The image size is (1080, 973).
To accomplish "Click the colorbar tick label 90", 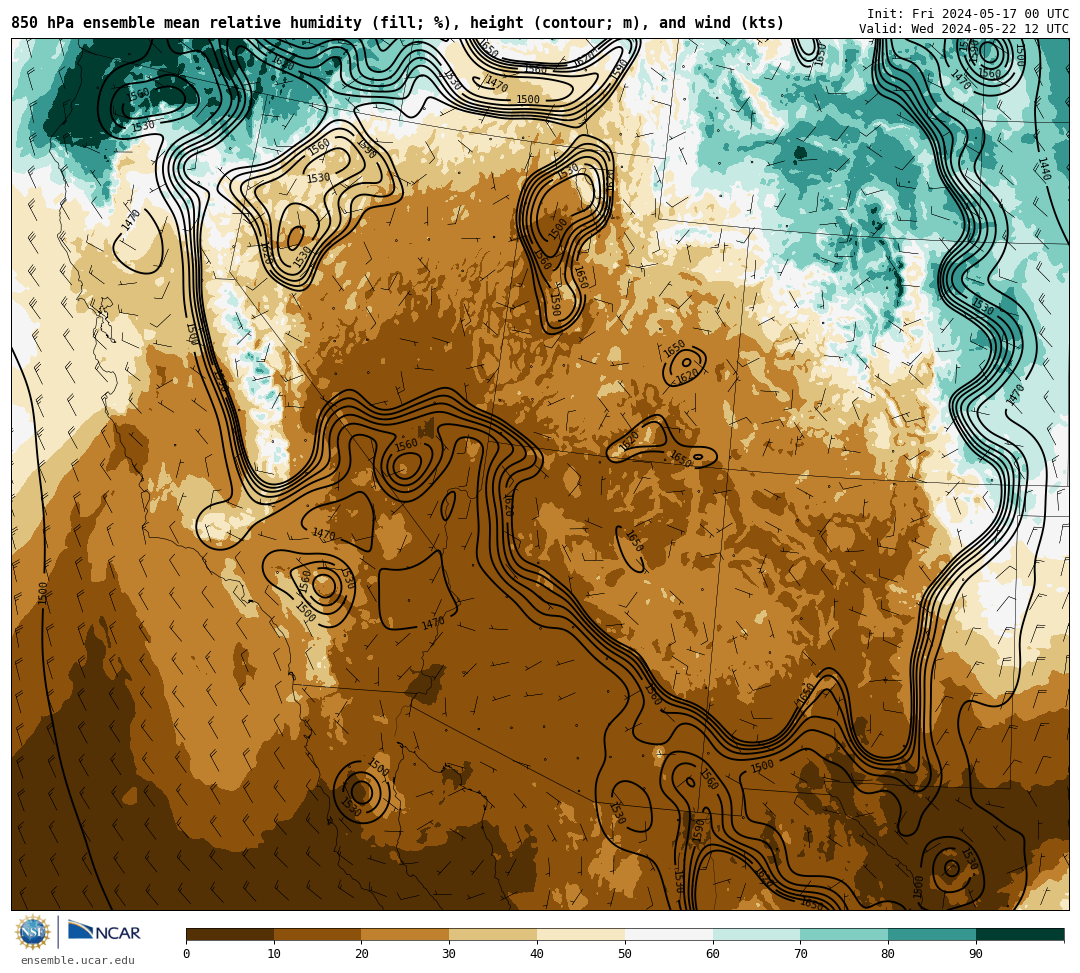I will point(976,954).
